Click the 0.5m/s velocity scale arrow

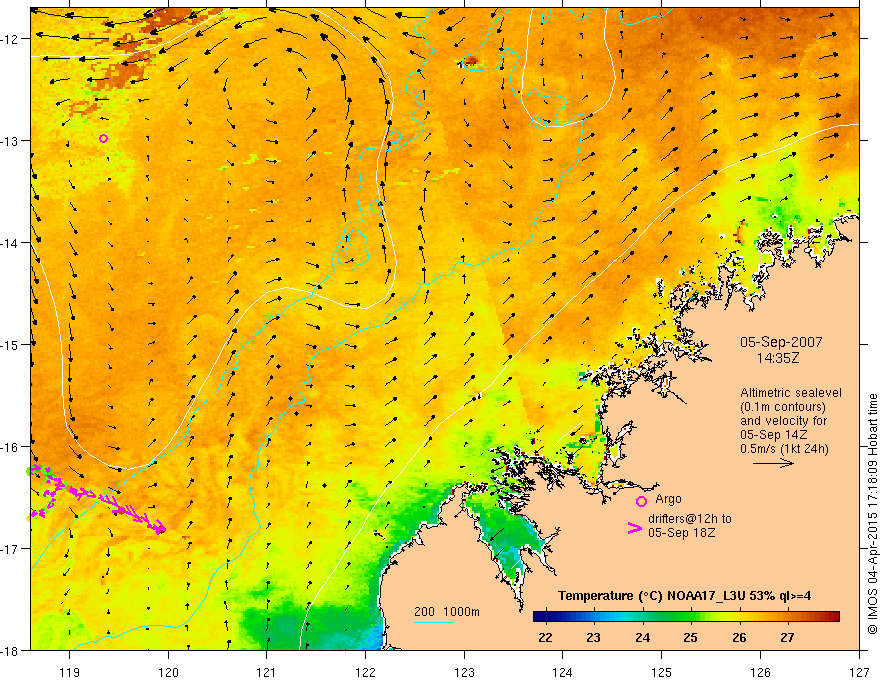773,463
